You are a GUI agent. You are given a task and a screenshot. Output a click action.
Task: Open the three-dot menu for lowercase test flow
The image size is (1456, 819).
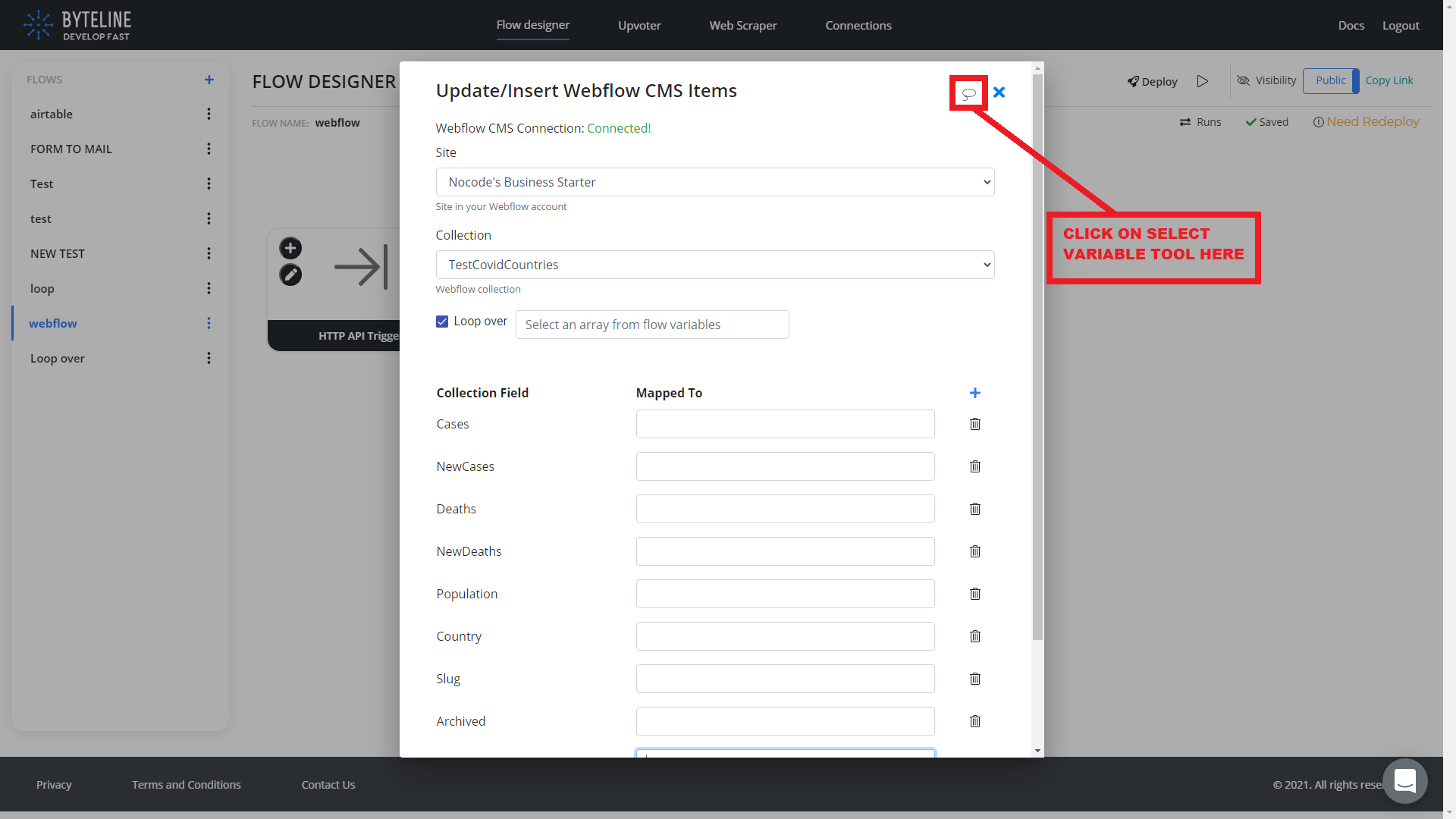(209, 218)
